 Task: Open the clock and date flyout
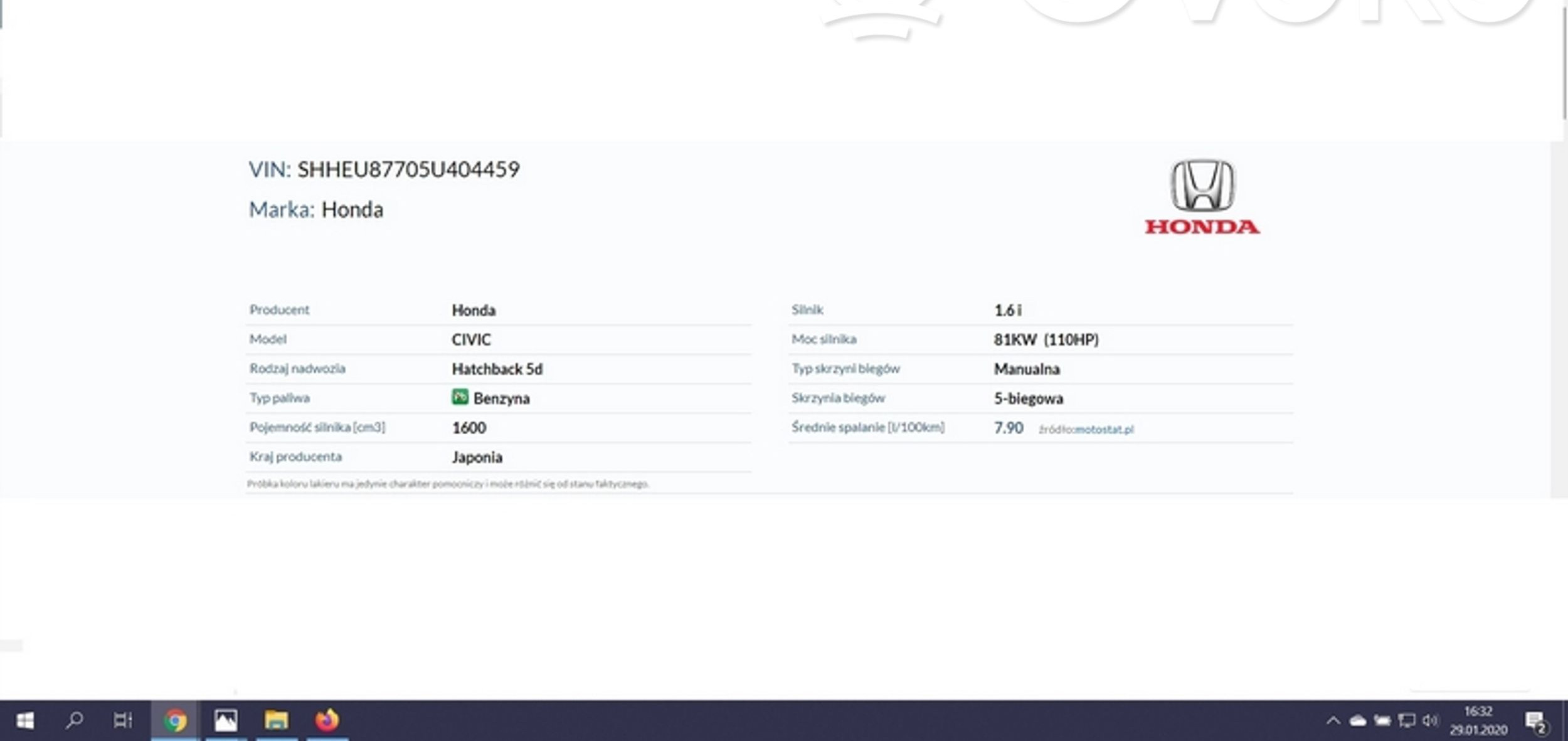pos(1478,720)
